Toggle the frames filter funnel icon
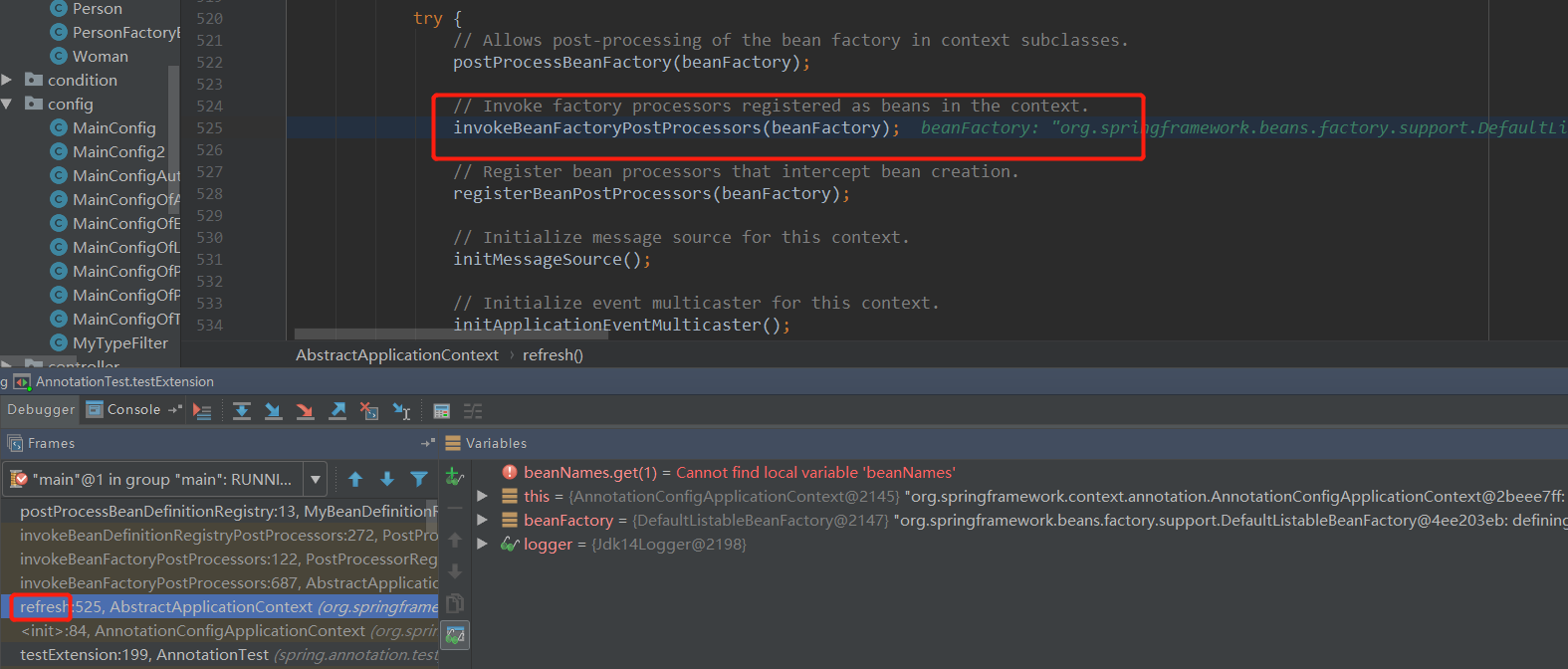Image resolution: width=1568 pixels, height=669 pixels. click(419, 479)
